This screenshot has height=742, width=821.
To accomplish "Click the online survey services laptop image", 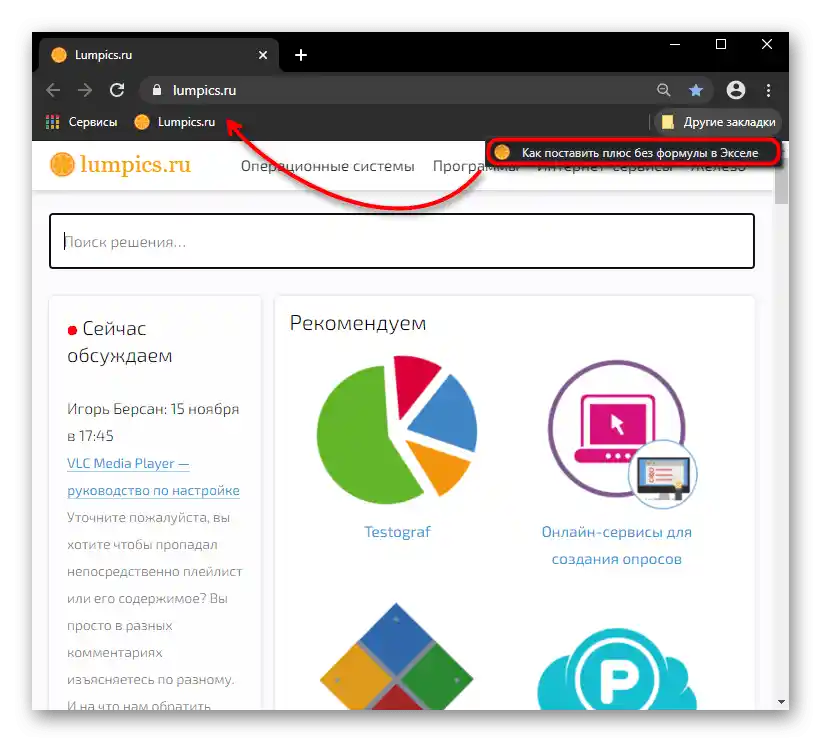I will coord(621,434).
